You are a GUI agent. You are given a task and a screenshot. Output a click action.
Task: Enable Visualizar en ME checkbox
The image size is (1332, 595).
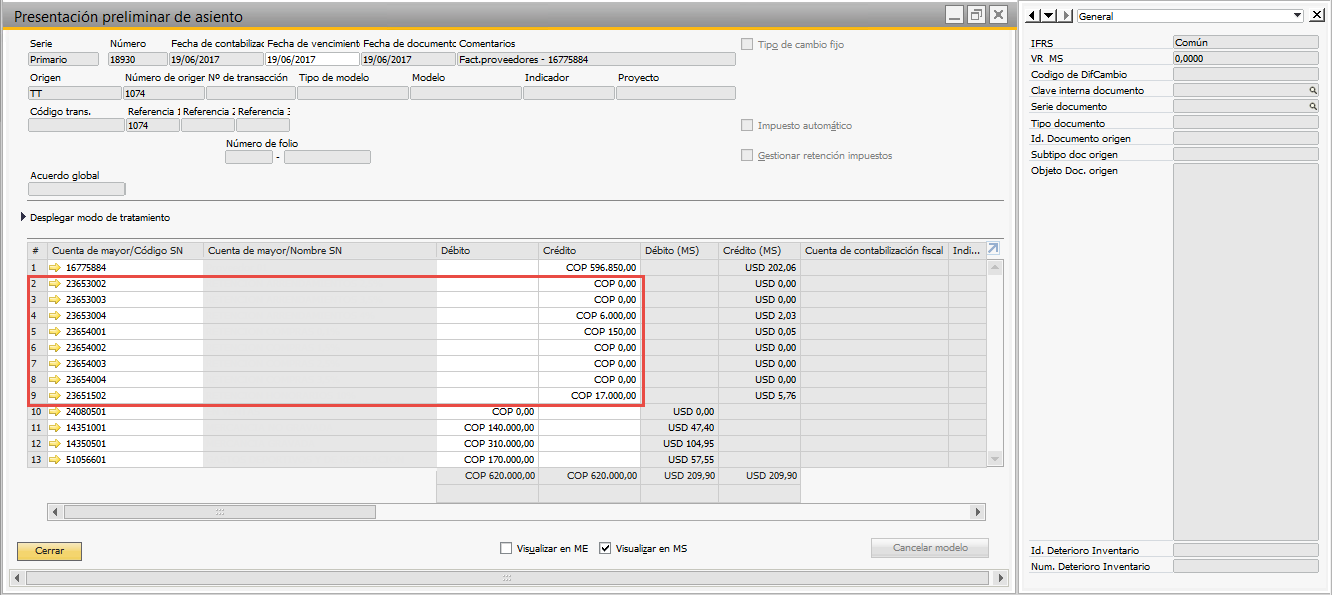pyautogui.click(x=506, y=548)
